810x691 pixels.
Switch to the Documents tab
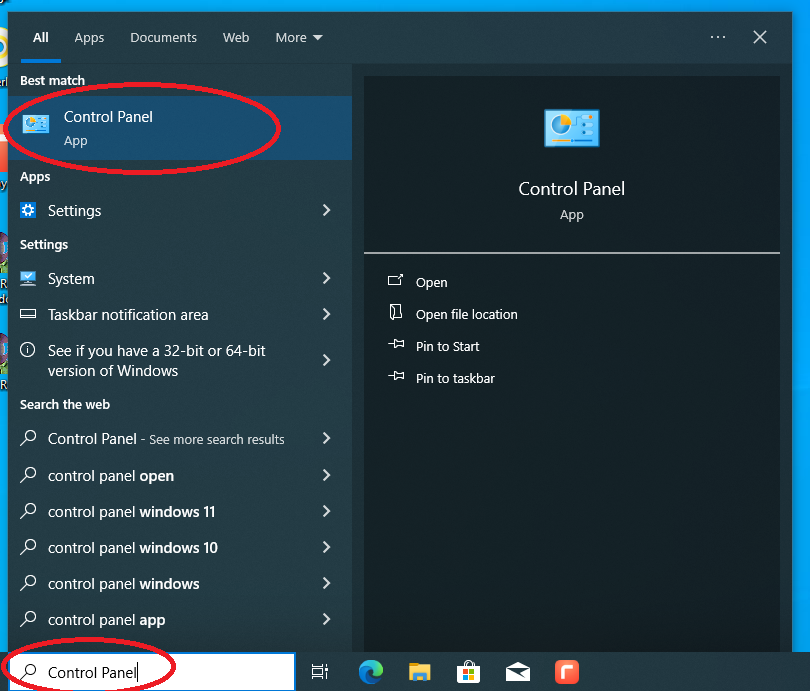[x=163, y=38]
